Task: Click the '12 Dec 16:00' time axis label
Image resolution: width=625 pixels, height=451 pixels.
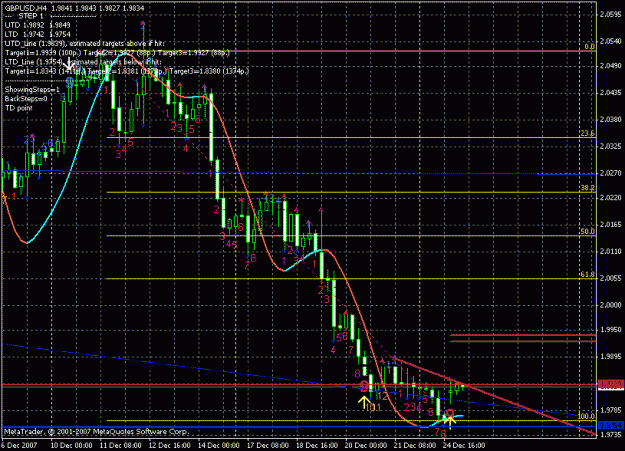Action: click(x=169, y=445)
